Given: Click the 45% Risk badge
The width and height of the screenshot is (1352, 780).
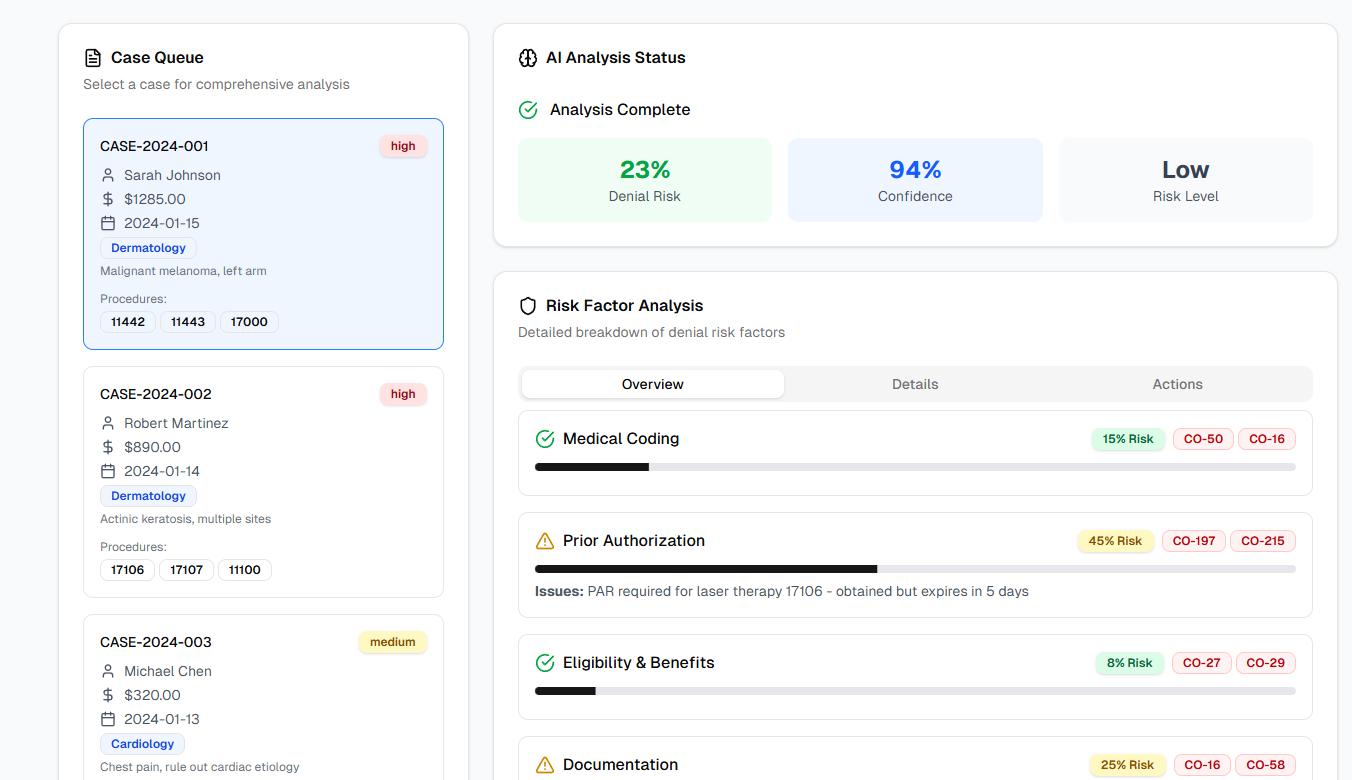Looking at the screenshot, I should (1115, 541).
